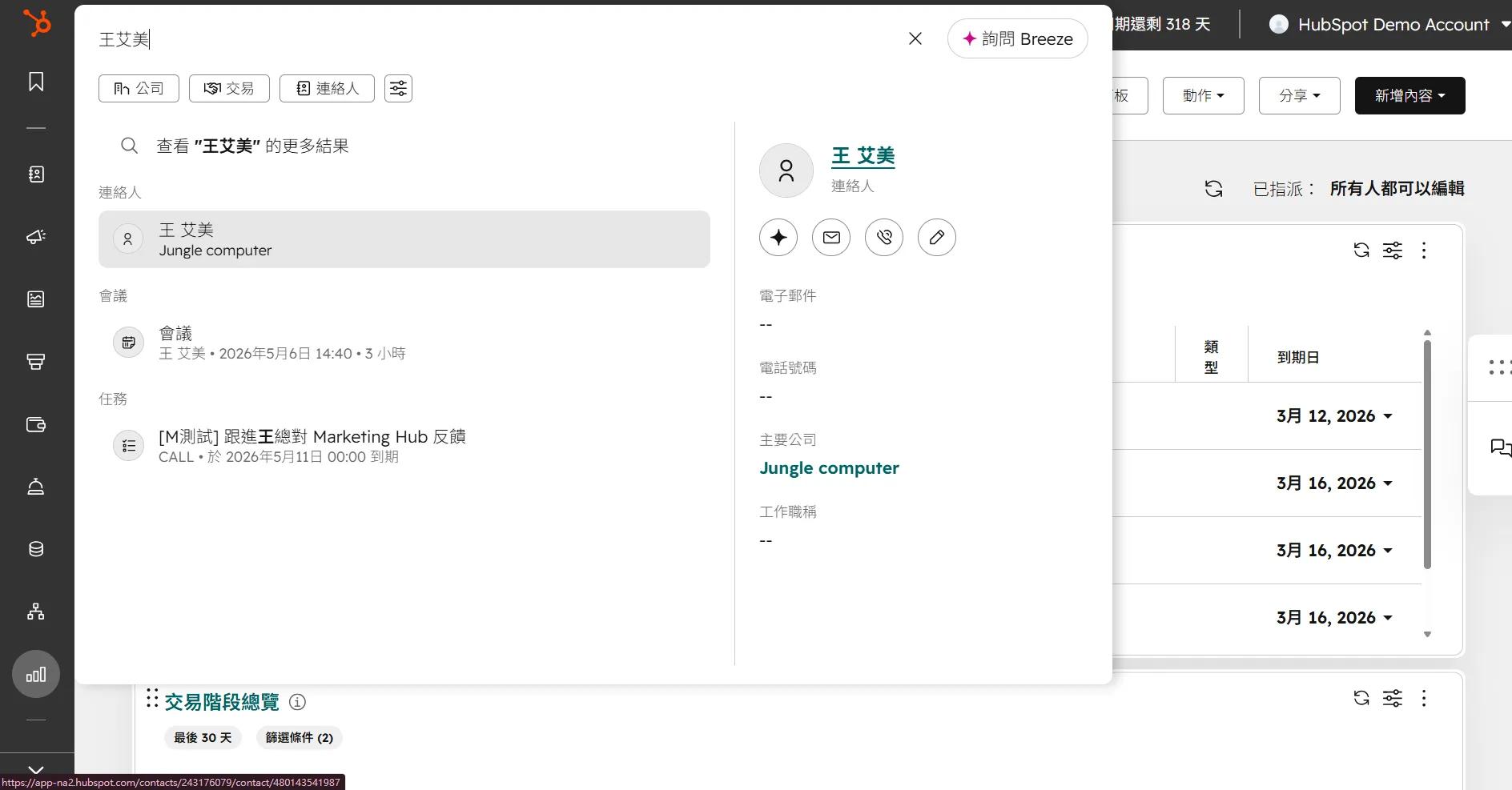Open the Content image sidebar icon

(x=36, y=299)
